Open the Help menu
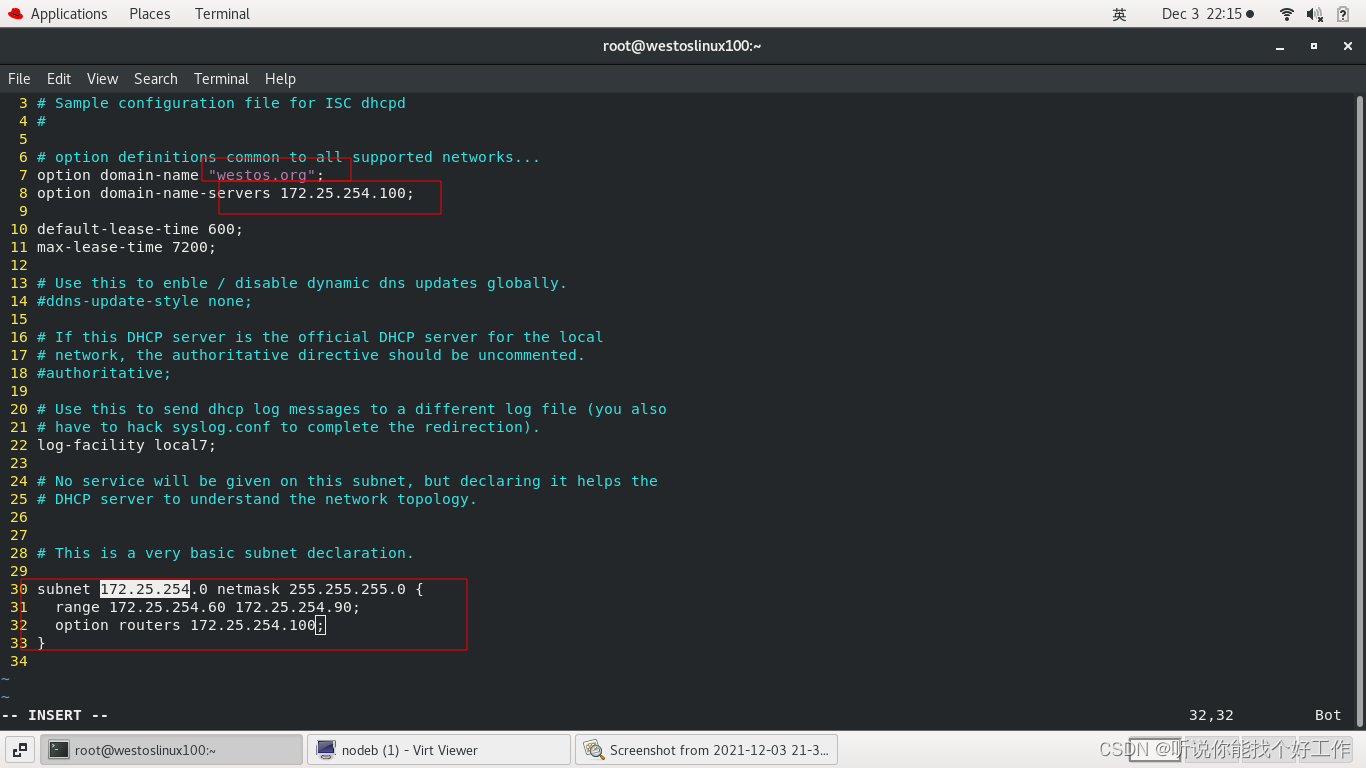This screenshot has width=1366, height=768. [280, 79]
